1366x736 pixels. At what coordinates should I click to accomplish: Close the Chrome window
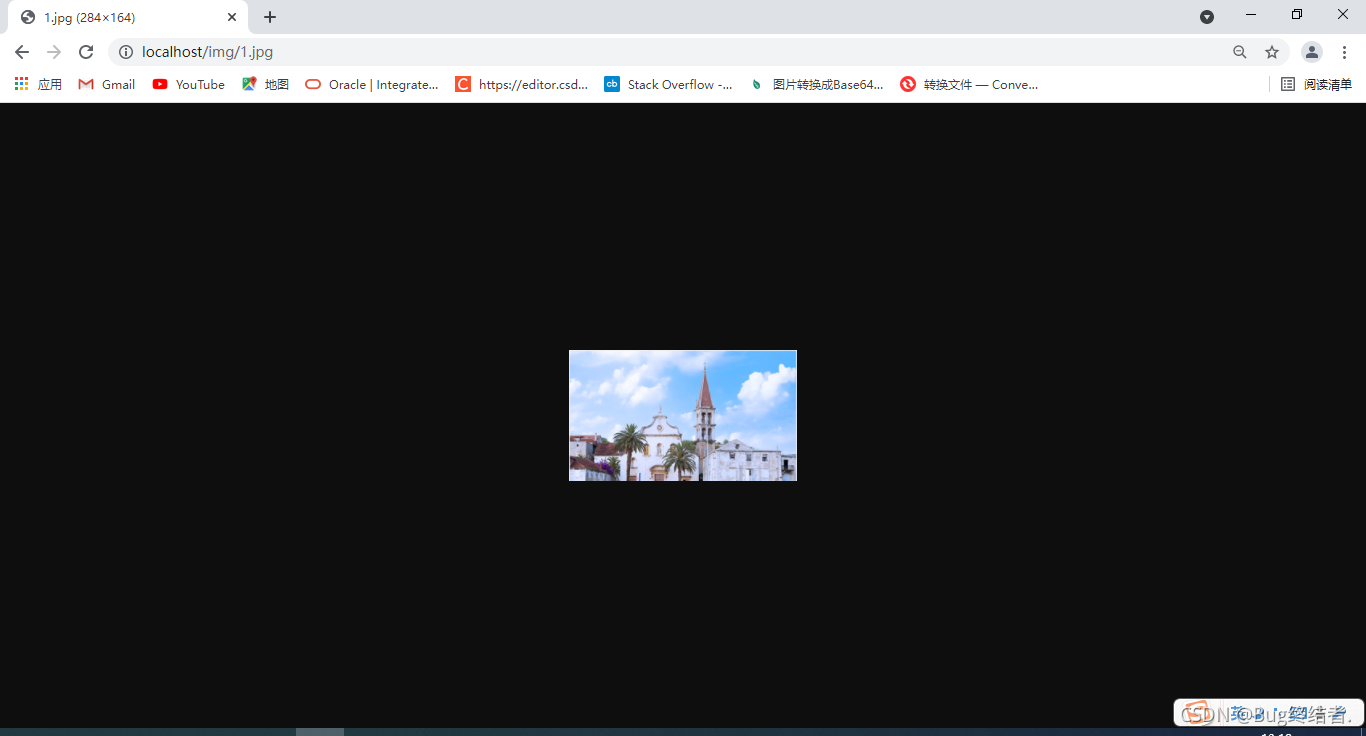pos(1343,15)
